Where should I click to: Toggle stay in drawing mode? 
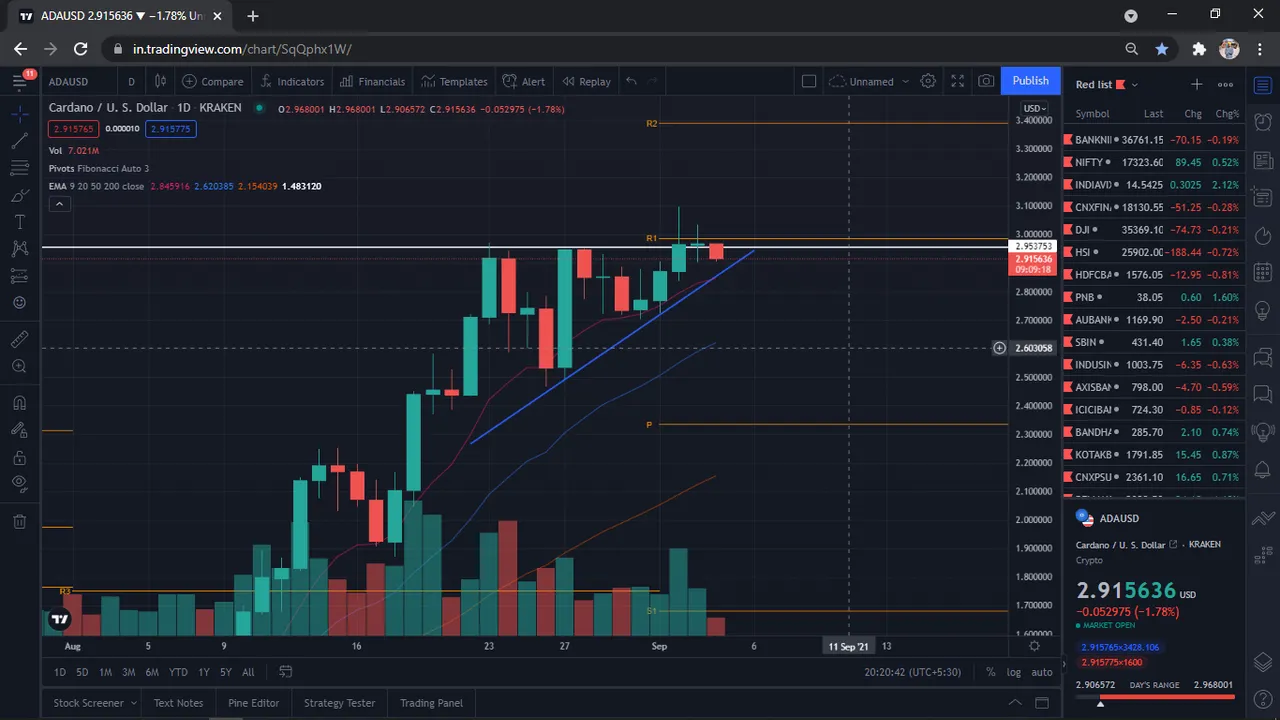coord(19,431)
